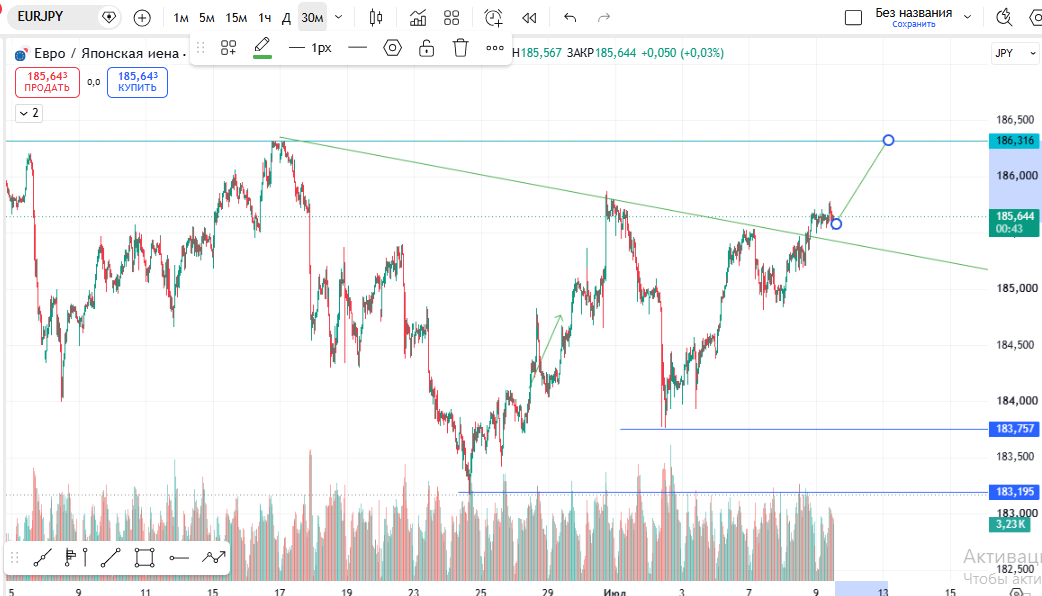This screenshot has height=596, width=1042.
Task: Open the indicators panel
Action: (x=418, y=18)
